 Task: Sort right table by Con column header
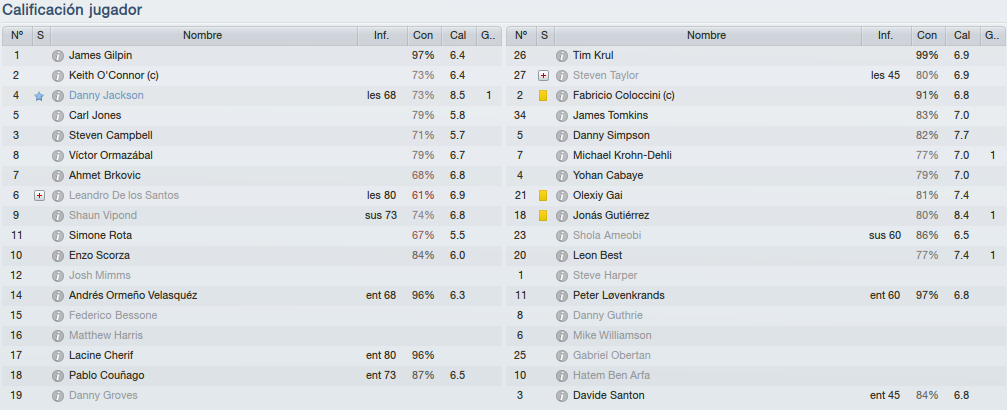pyautogui.click(x=927, y=36)
